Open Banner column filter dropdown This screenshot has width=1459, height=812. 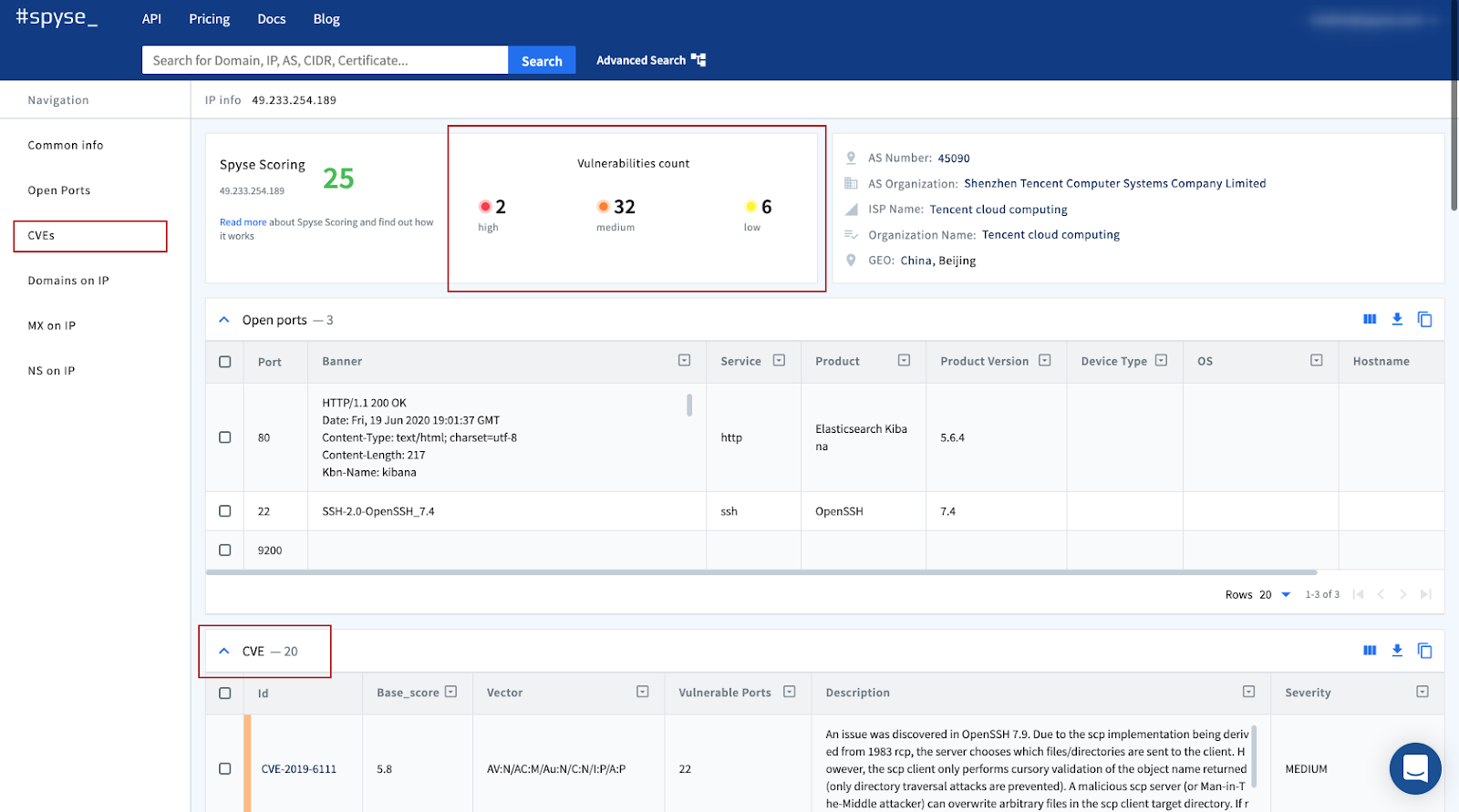[685, 361]
